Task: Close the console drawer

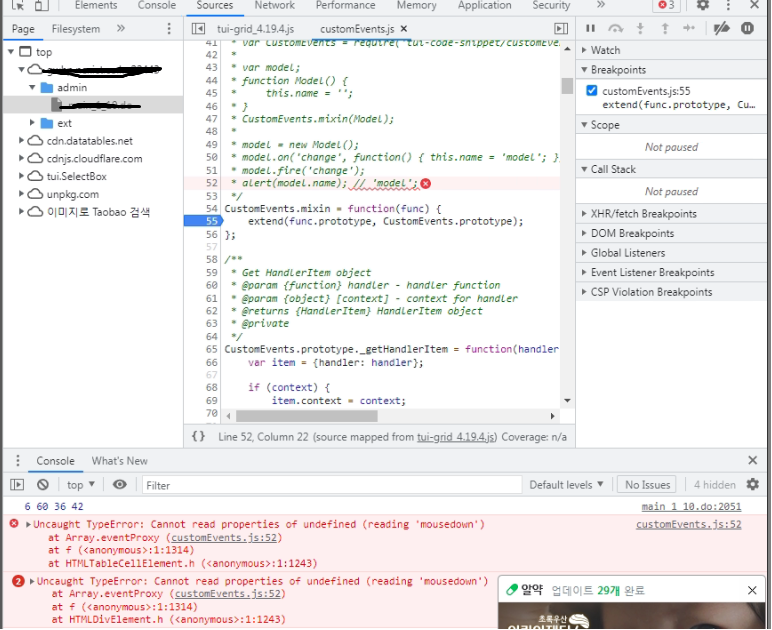Action: coord(752,460)
